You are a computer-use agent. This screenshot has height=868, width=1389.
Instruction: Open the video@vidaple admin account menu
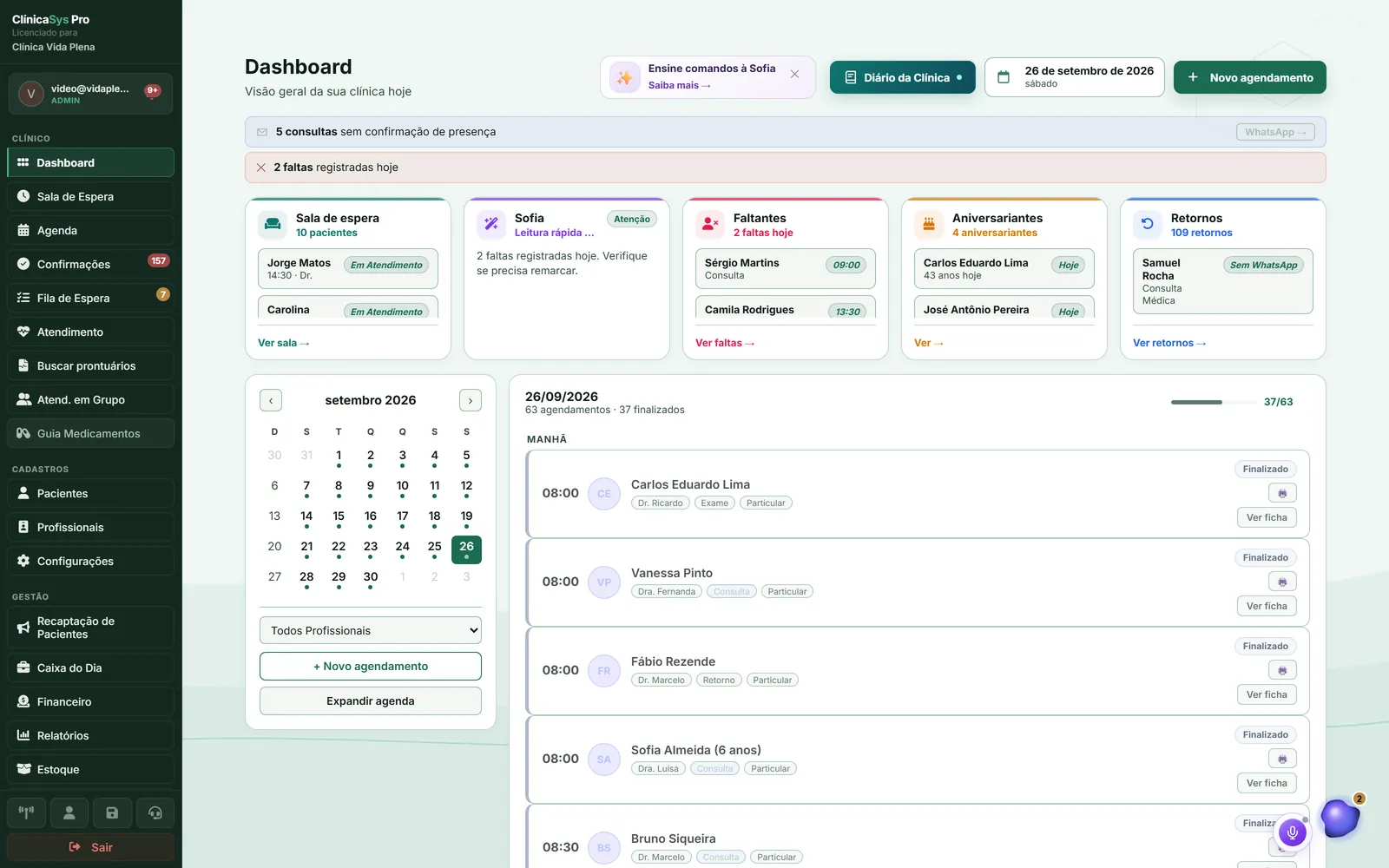click(x=90, y=94)
